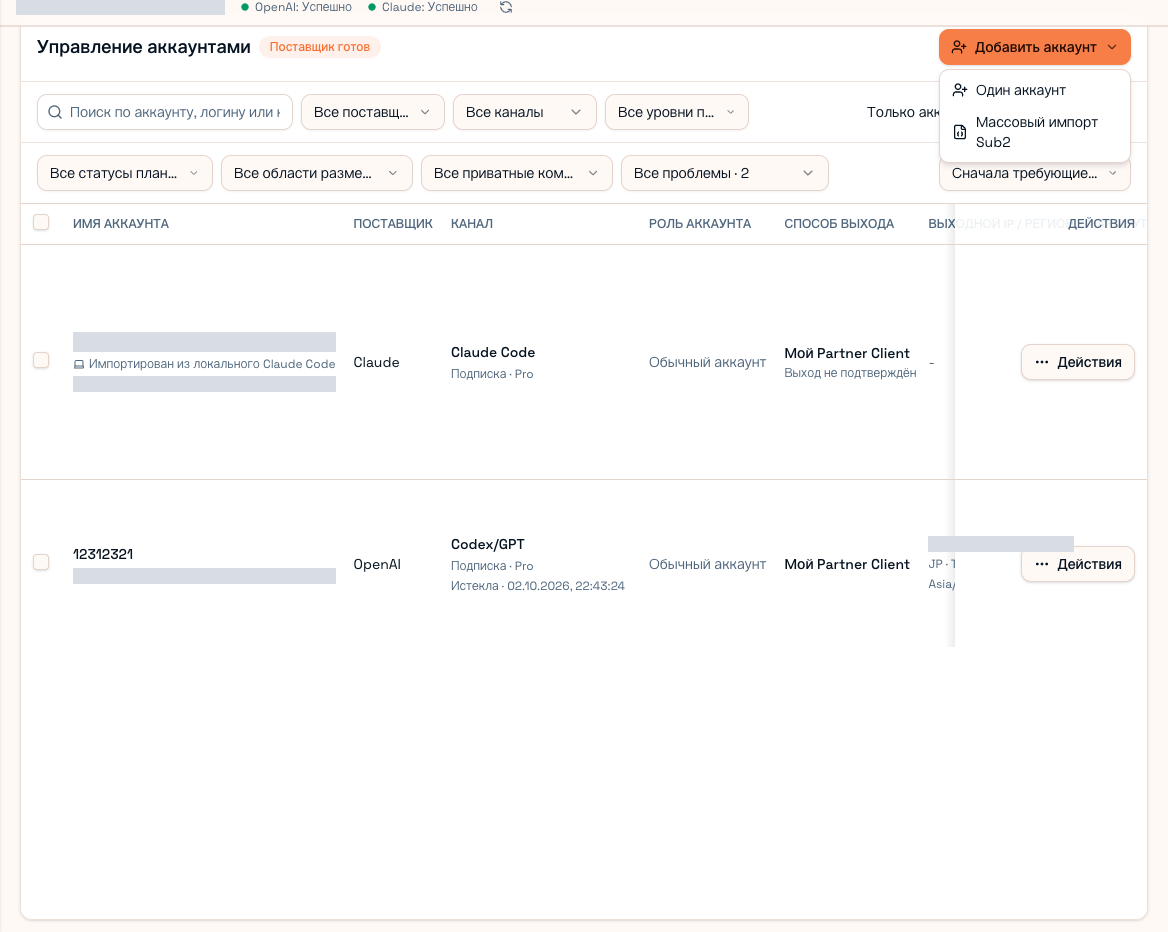Click the РОЛЬ АККАУНТА column header

point(699,224)
